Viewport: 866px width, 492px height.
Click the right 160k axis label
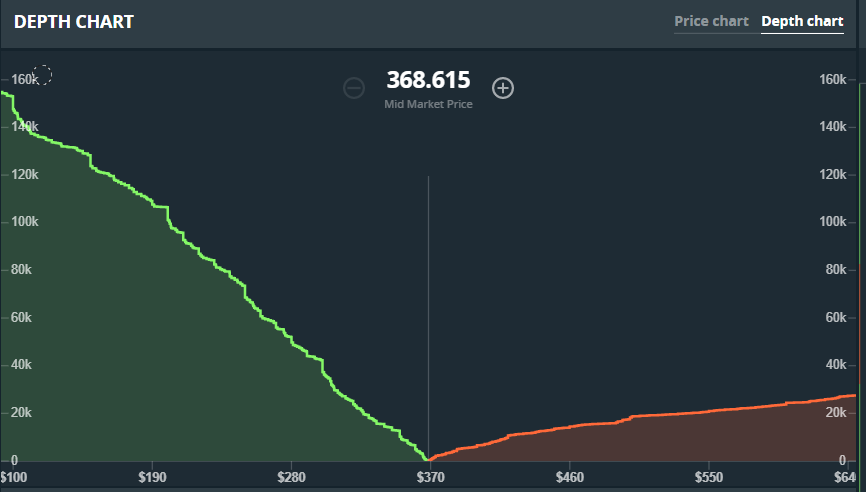[x=833, y=80]
